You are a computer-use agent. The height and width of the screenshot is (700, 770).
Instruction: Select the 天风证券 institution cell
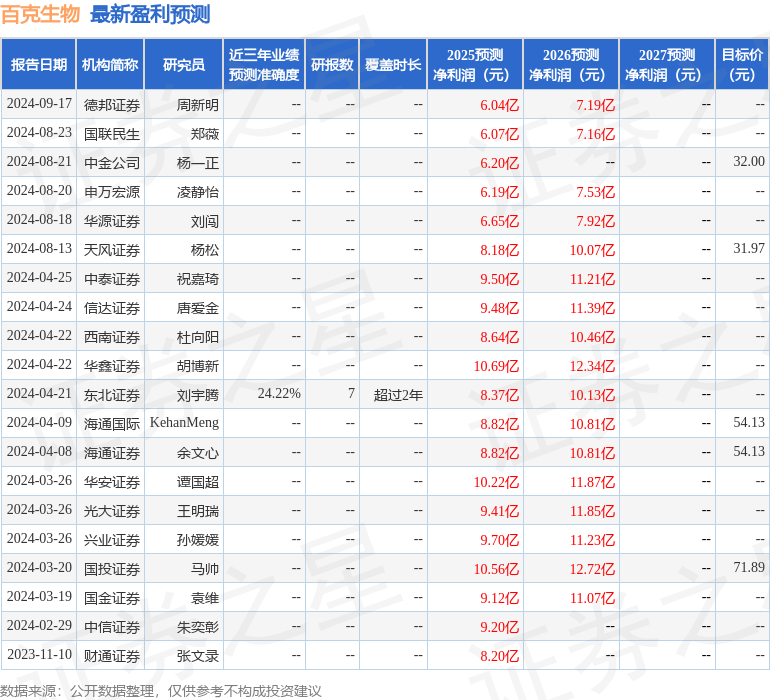(x=112, y=250)
